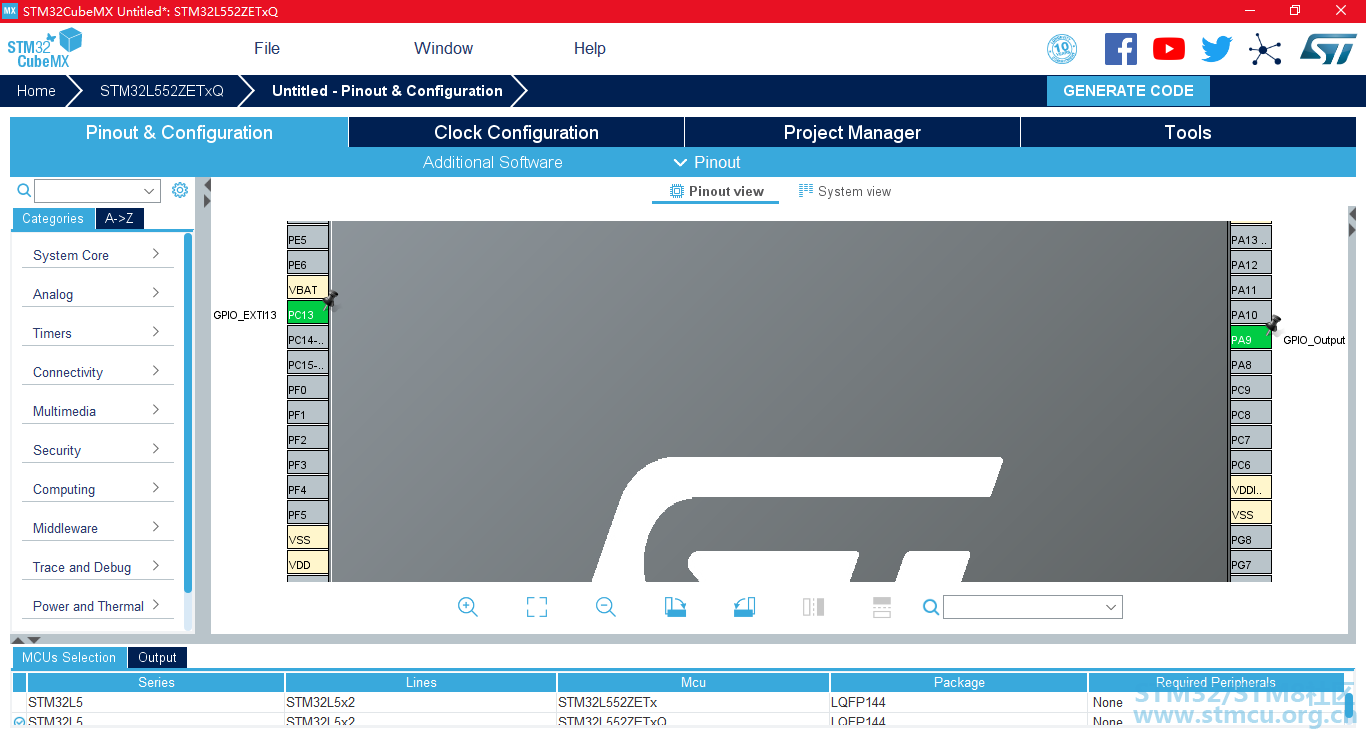This screenshot has width=1366, height=738.
Task: Click the VBAT pin
Action: coord(308,289)
